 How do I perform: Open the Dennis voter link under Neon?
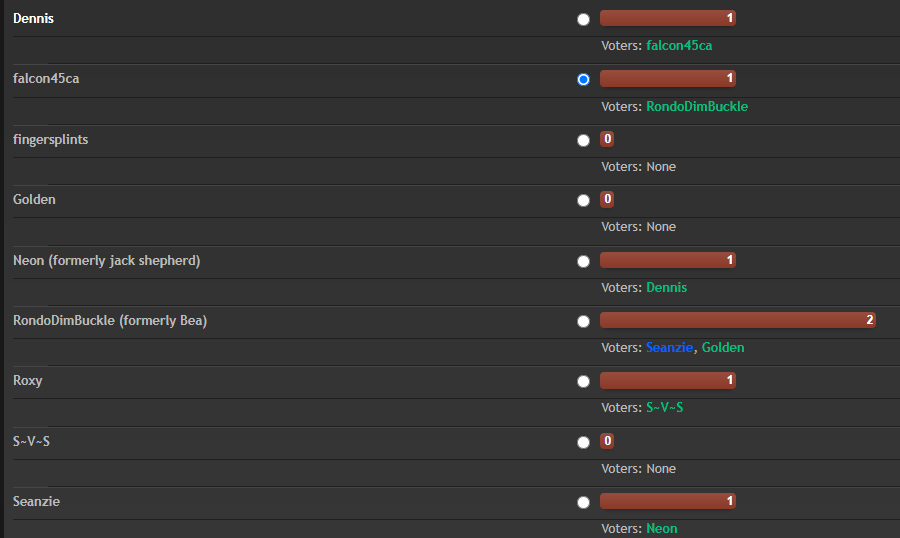coord(666,287)
